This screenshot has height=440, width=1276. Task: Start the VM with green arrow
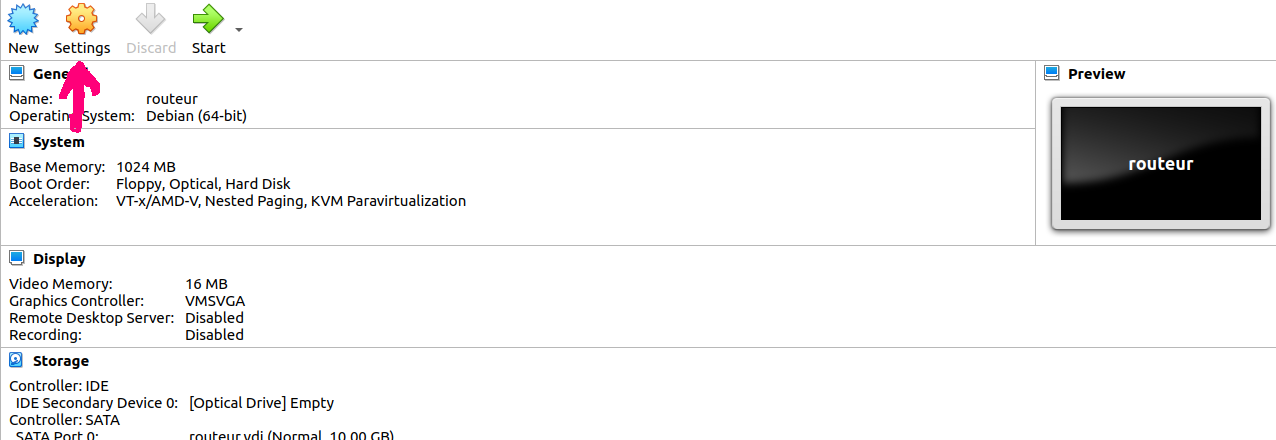pyautogui.click(x=207, y=18)
